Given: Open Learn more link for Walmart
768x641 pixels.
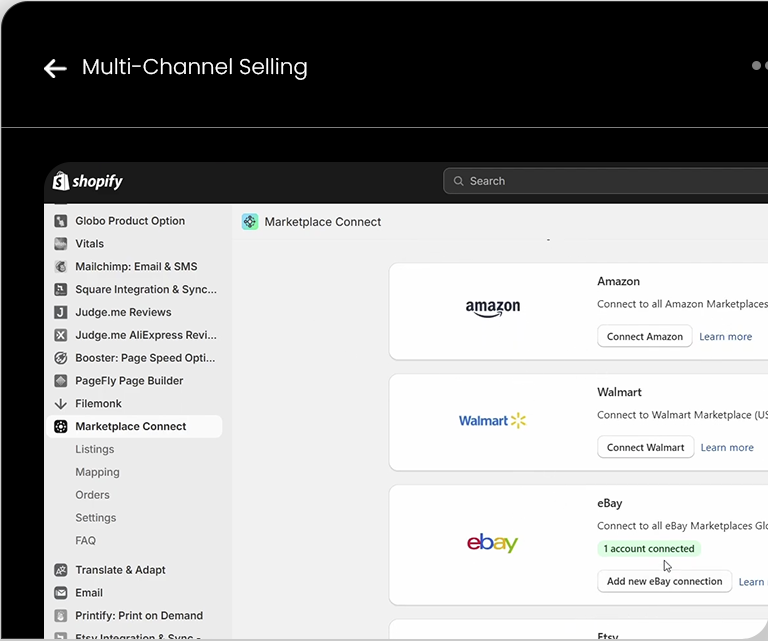Looking at the screenshot, I should click(x=727, y=448).
